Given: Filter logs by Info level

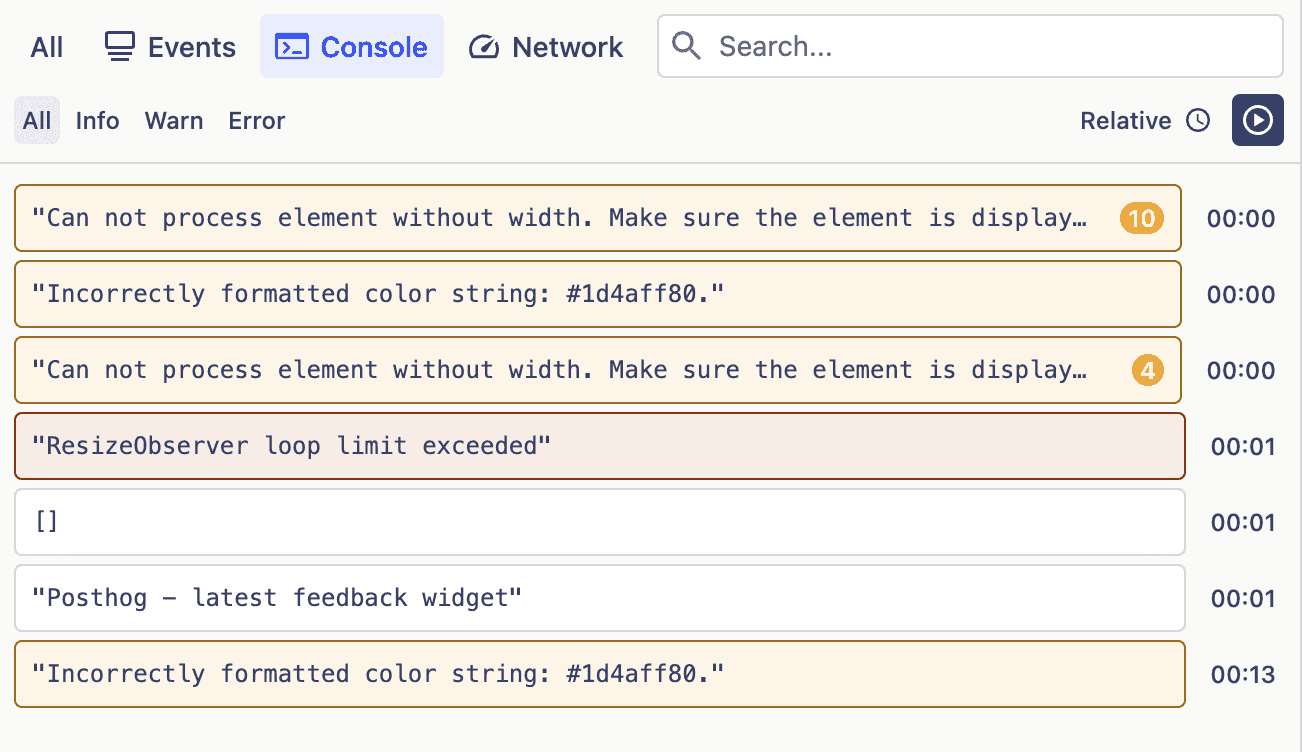Looking at the screenshot, I should pyautogui.click(x=97, y=121).
